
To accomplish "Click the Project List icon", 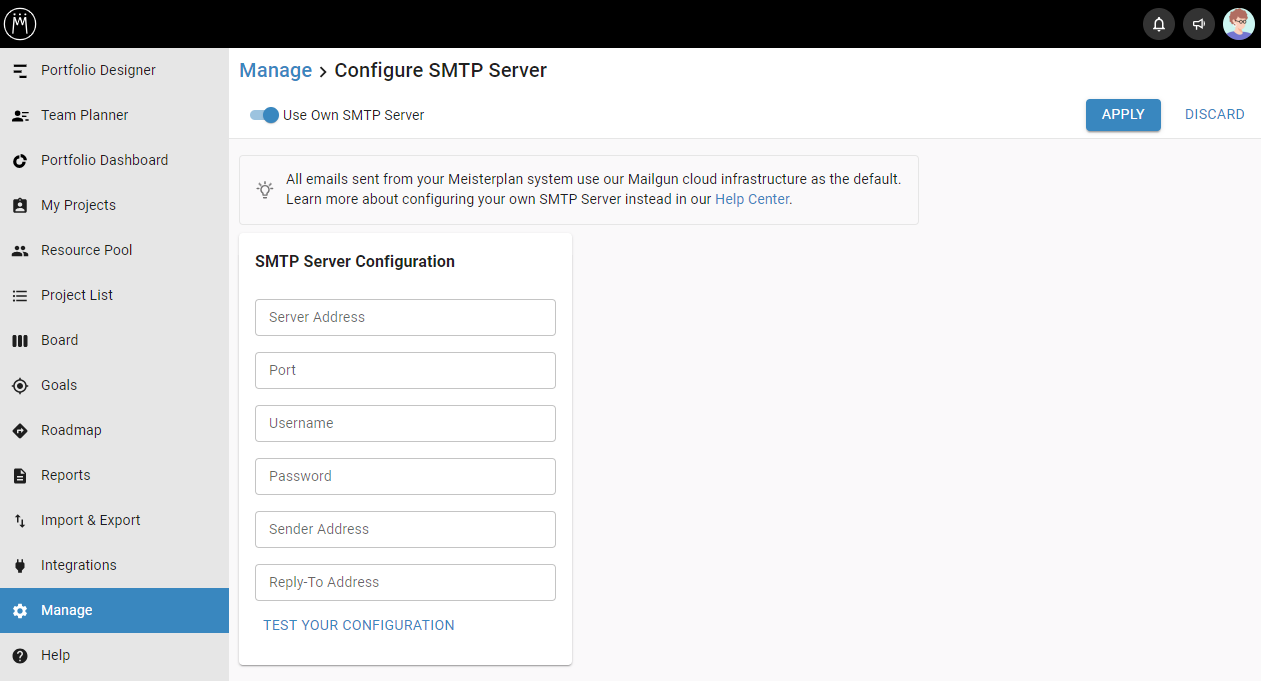I will pyautogui.click(x=20, y=296).
